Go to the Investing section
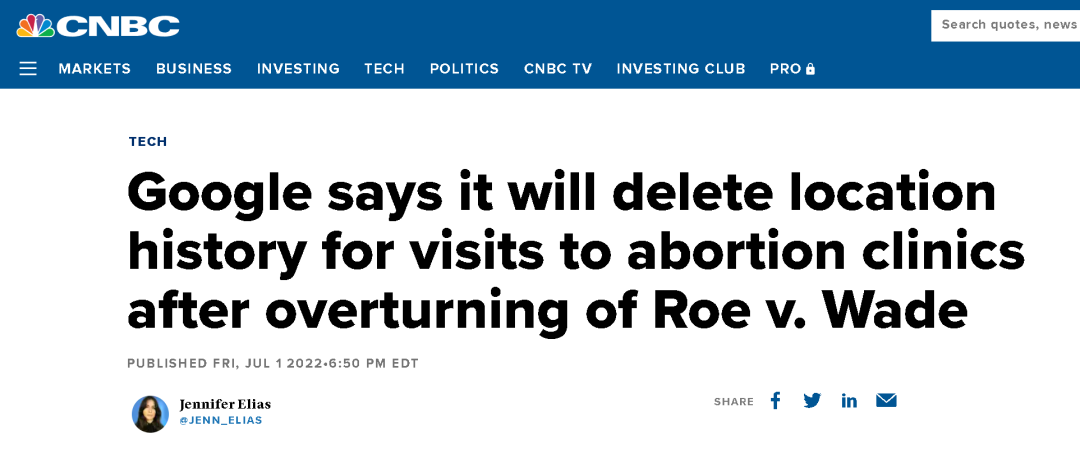The image size is (1080, 458). 298,69
